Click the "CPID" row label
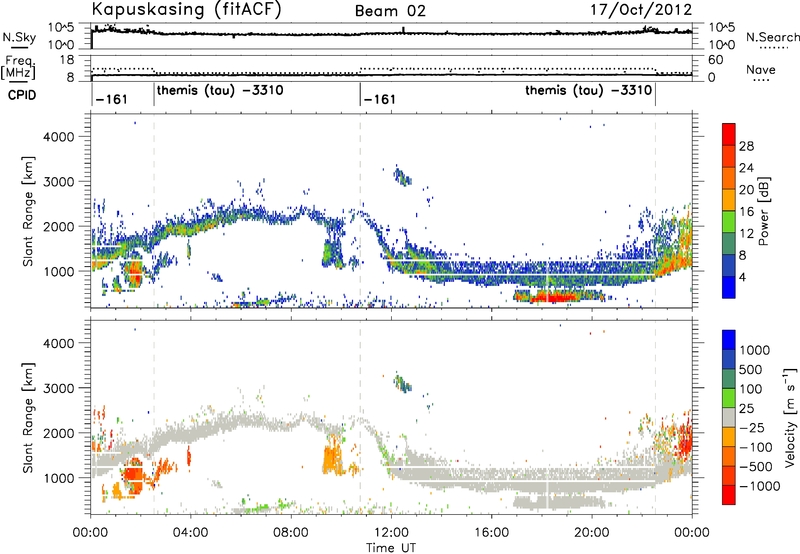 22,95
